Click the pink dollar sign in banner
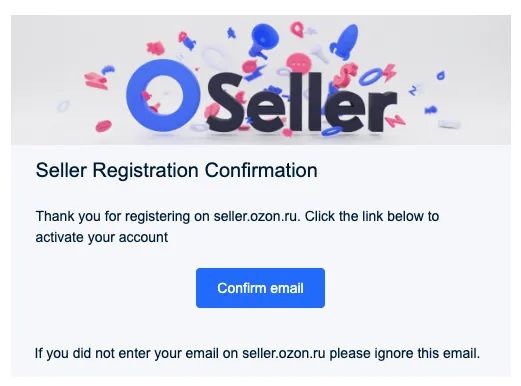The image size is (521, 386). pyautogui.click(x=346, y=75)
